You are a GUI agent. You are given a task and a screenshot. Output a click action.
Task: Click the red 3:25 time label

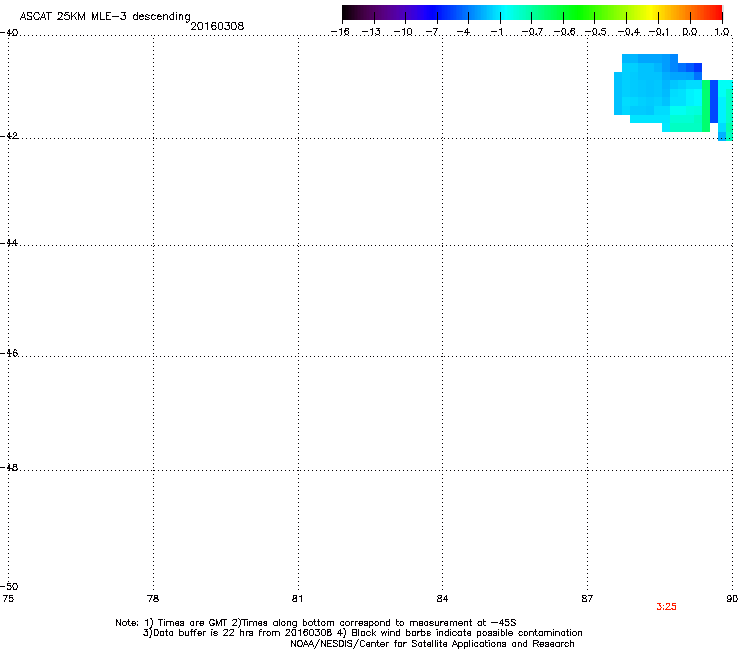tap(666, 607)
